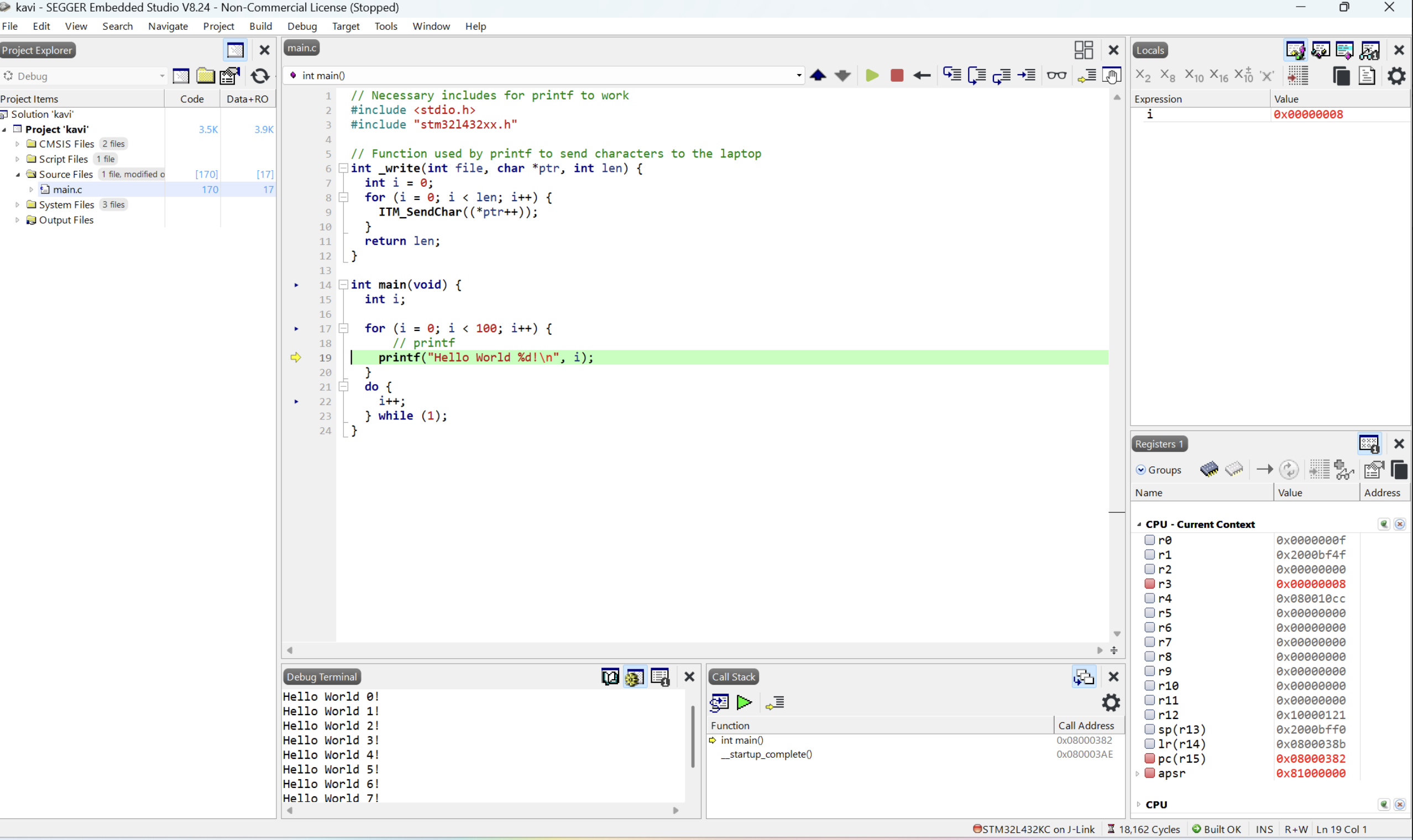Click the Debug Terminal vertical scrollbar

692,736
